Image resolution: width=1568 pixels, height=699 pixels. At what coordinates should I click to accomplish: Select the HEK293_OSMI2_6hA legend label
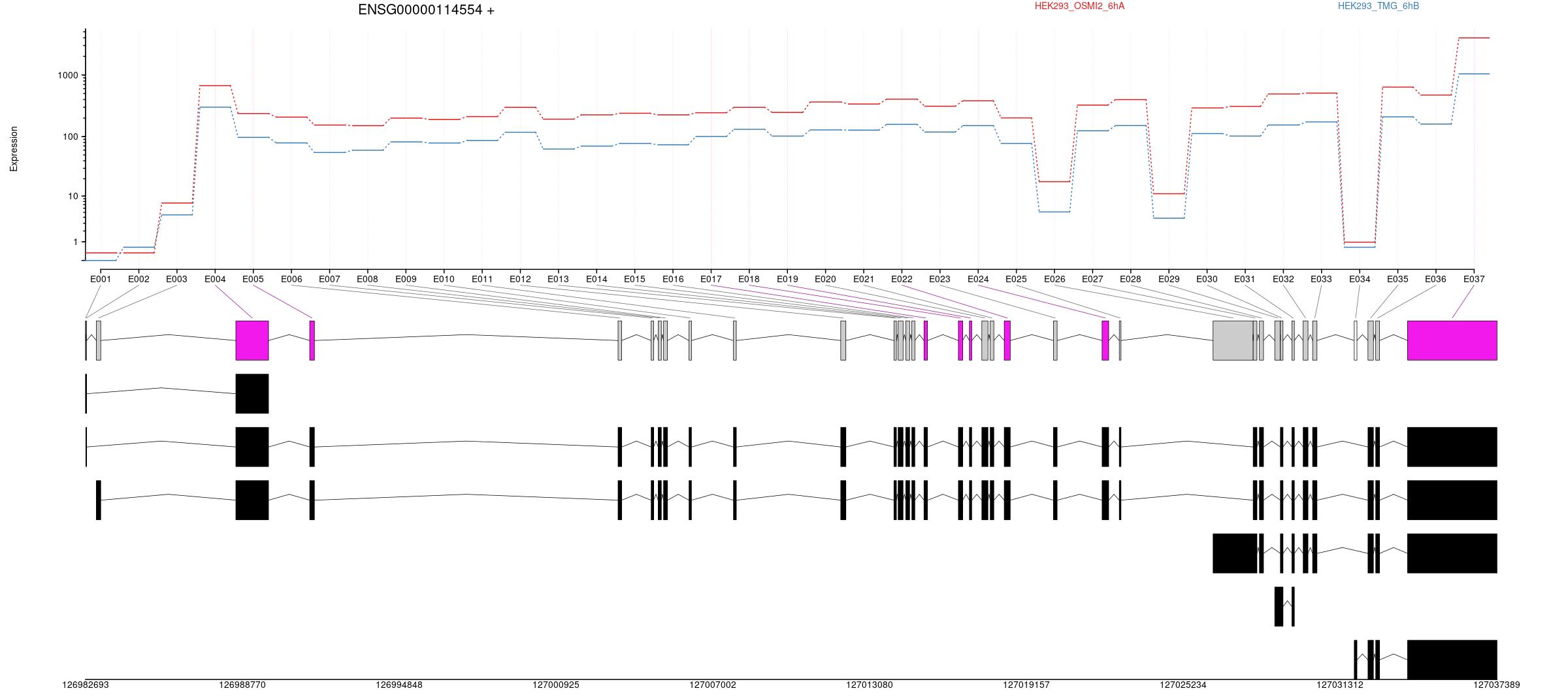coord(1079,6)
